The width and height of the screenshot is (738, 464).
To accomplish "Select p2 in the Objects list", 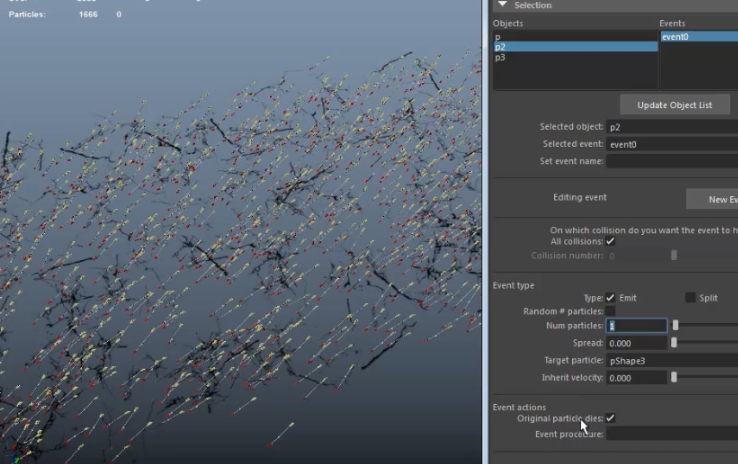I will 500,47.
